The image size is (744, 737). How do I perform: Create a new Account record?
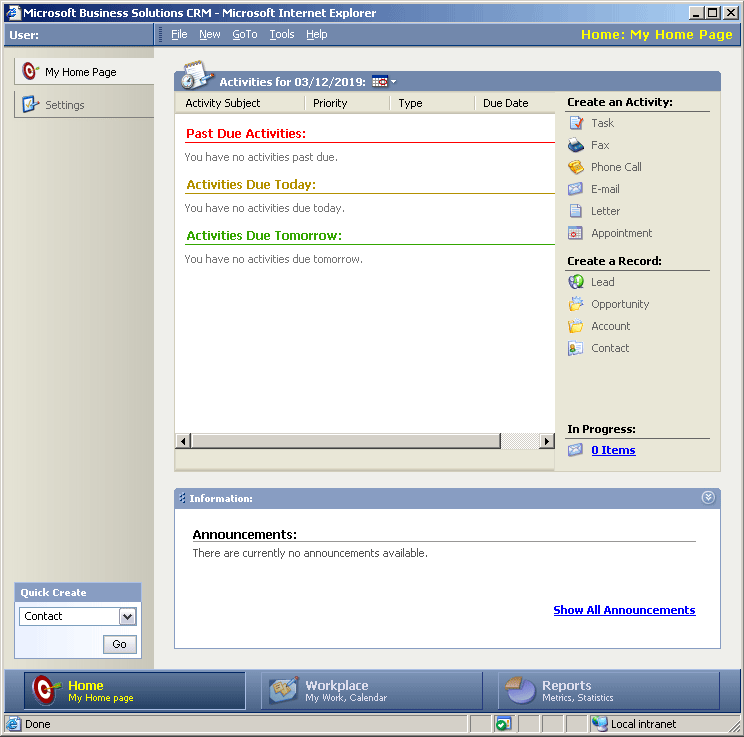click(x=610, y=326)
